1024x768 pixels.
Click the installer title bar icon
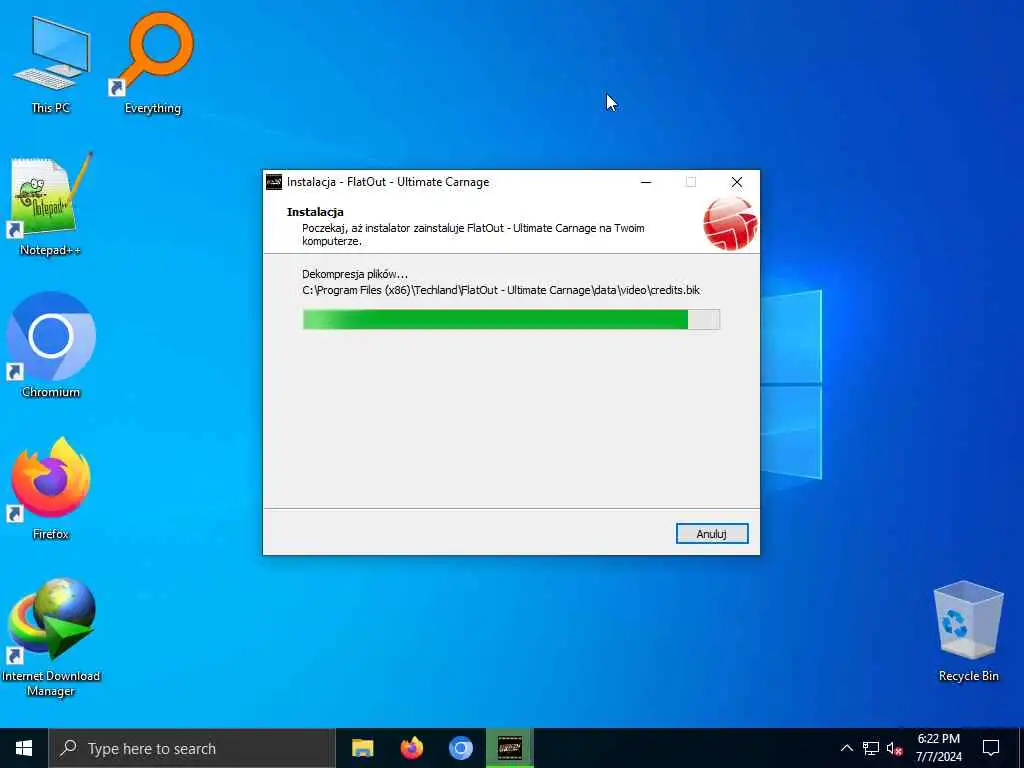coord(274,182)
